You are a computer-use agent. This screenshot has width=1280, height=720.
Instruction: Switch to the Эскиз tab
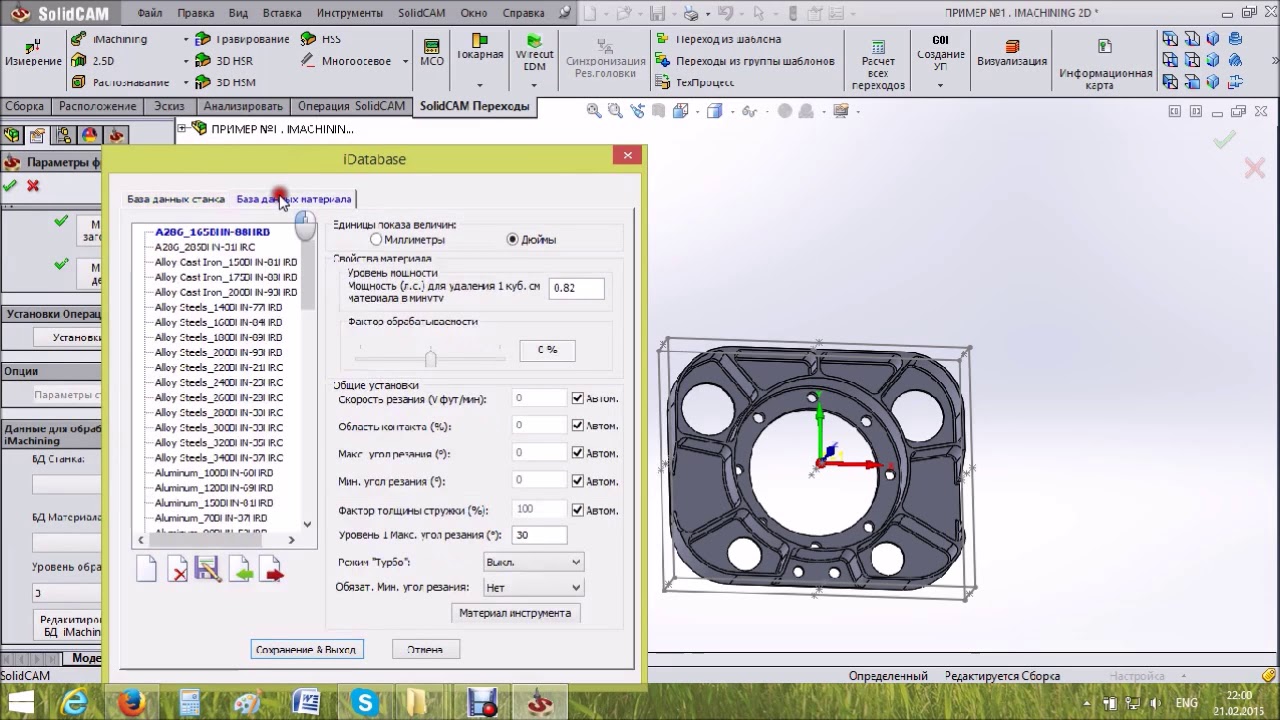tap(169, 106)
